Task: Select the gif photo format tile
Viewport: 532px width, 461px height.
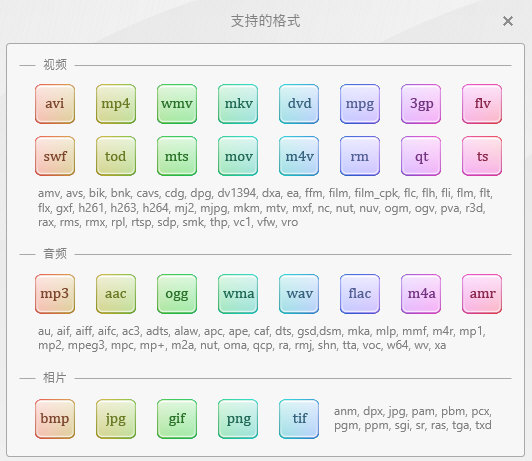Action: tap(177, 419)
